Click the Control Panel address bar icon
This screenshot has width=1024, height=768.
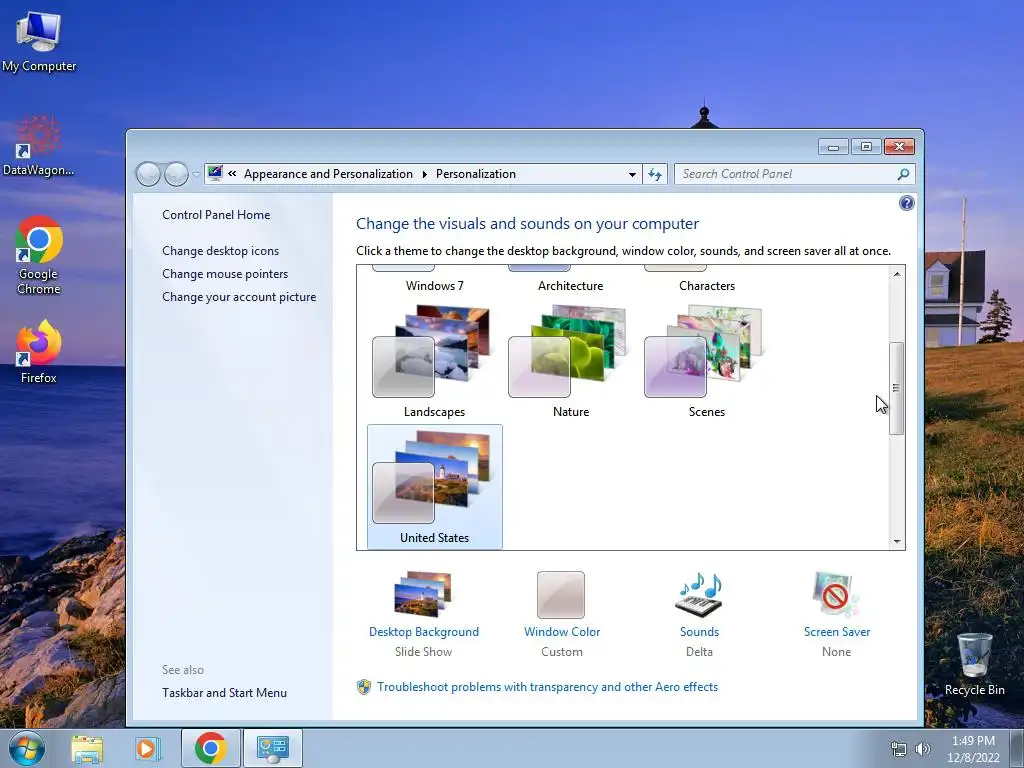215,173
